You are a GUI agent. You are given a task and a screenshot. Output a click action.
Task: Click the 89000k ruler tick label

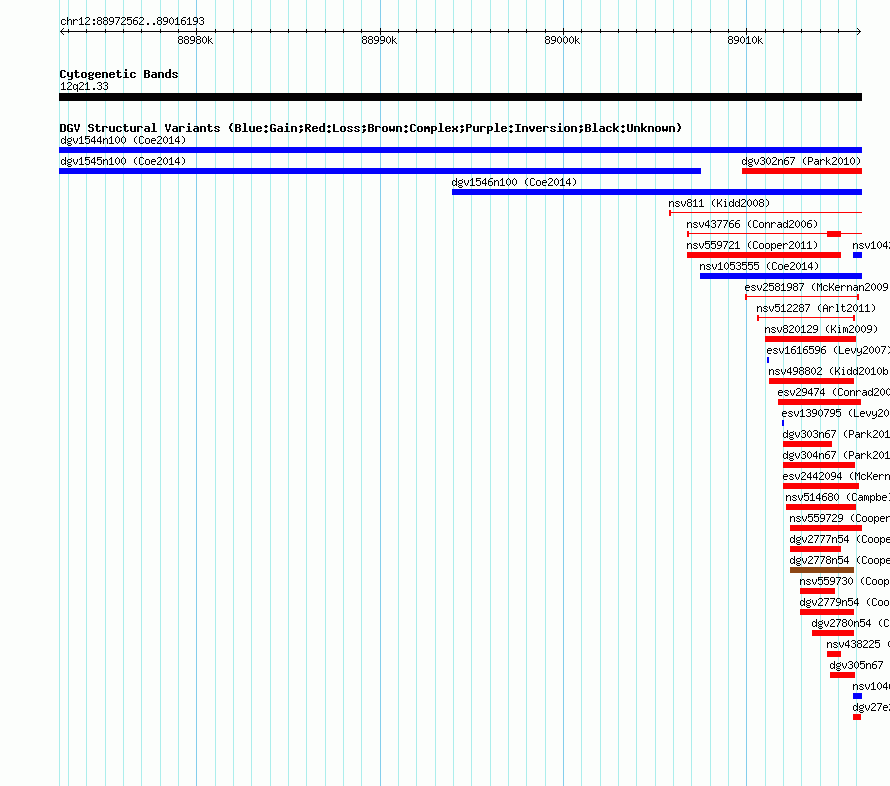coord(562,40)
